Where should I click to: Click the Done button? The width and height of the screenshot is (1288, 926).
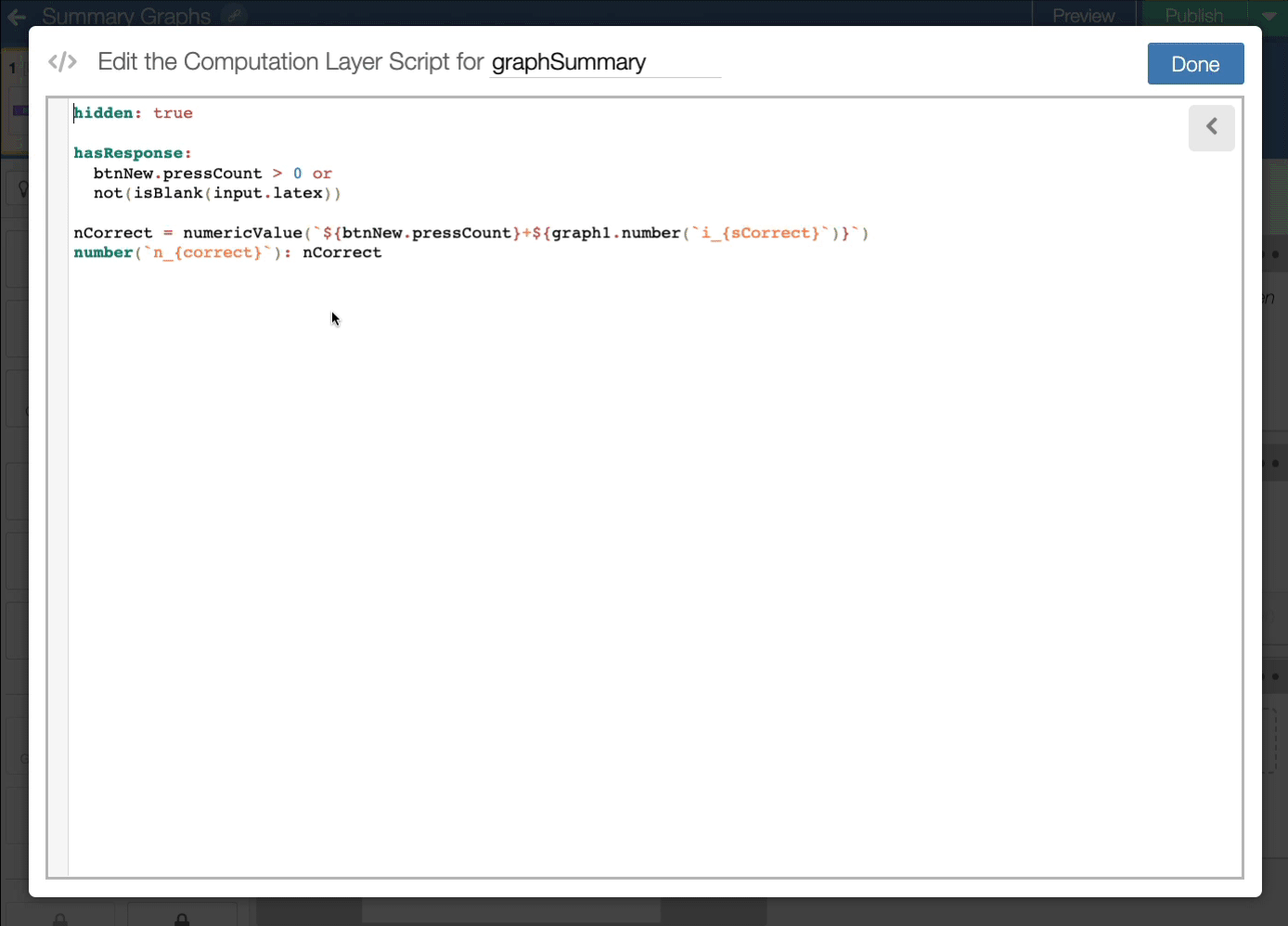pos(1195,63)
